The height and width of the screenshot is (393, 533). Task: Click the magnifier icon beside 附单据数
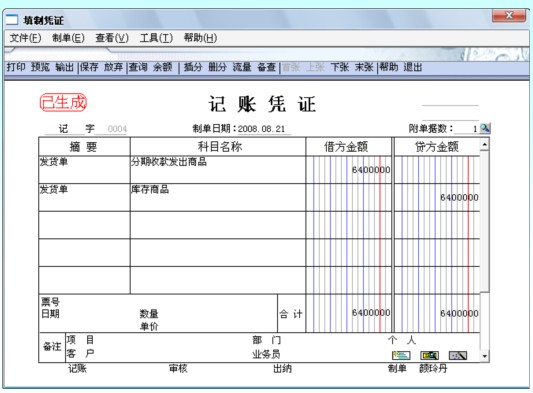click(485, 128)
